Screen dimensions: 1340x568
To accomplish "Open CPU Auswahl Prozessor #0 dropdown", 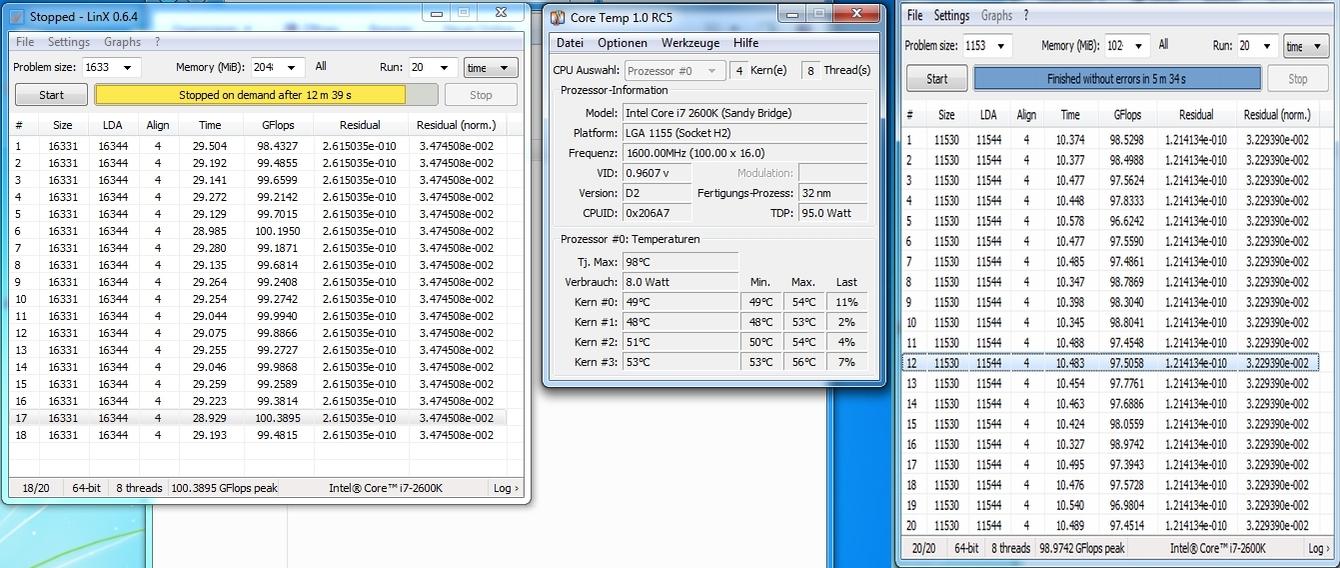I will (675, 70).
